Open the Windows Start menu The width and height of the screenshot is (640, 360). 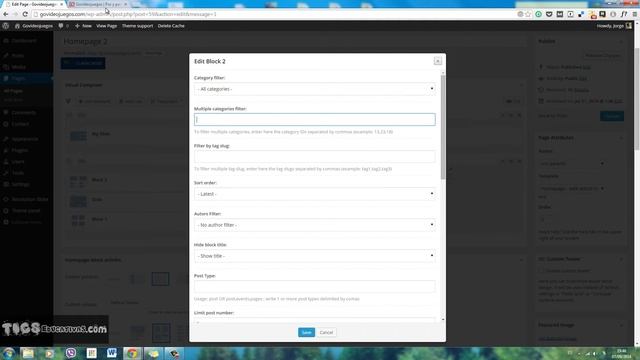(9, 353)
